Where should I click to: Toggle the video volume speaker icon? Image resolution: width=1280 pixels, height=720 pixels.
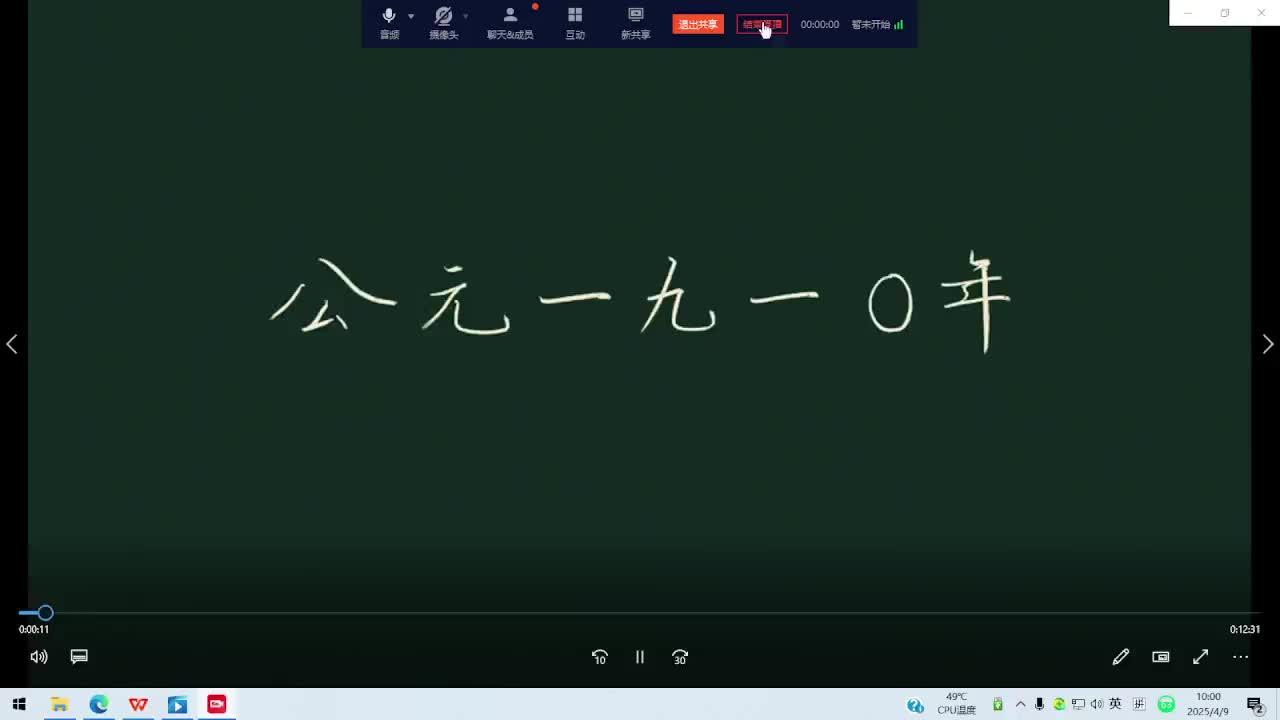39,657
